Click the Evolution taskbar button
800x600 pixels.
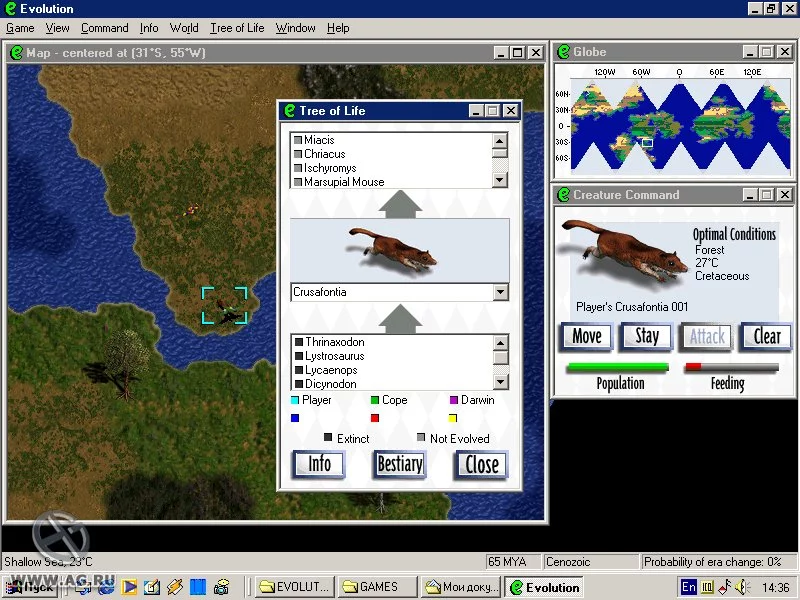(x=544, y=587)
